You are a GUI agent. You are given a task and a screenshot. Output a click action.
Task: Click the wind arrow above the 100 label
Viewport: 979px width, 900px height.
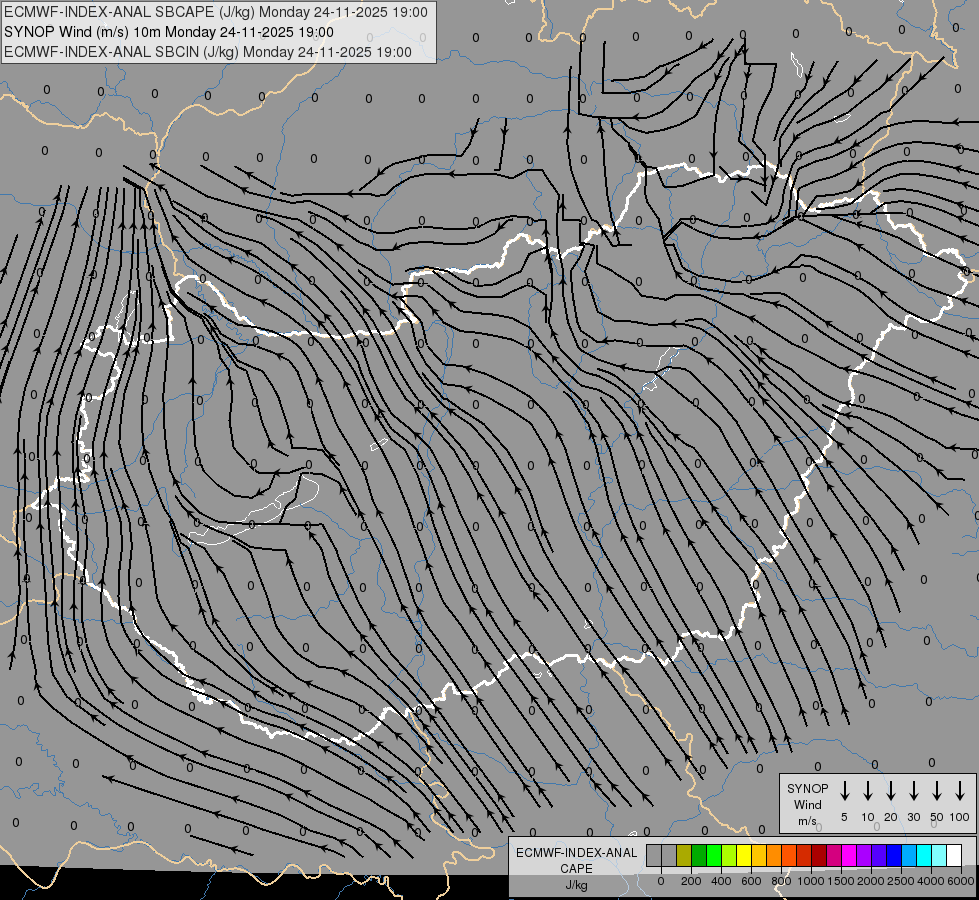point(960,790)
